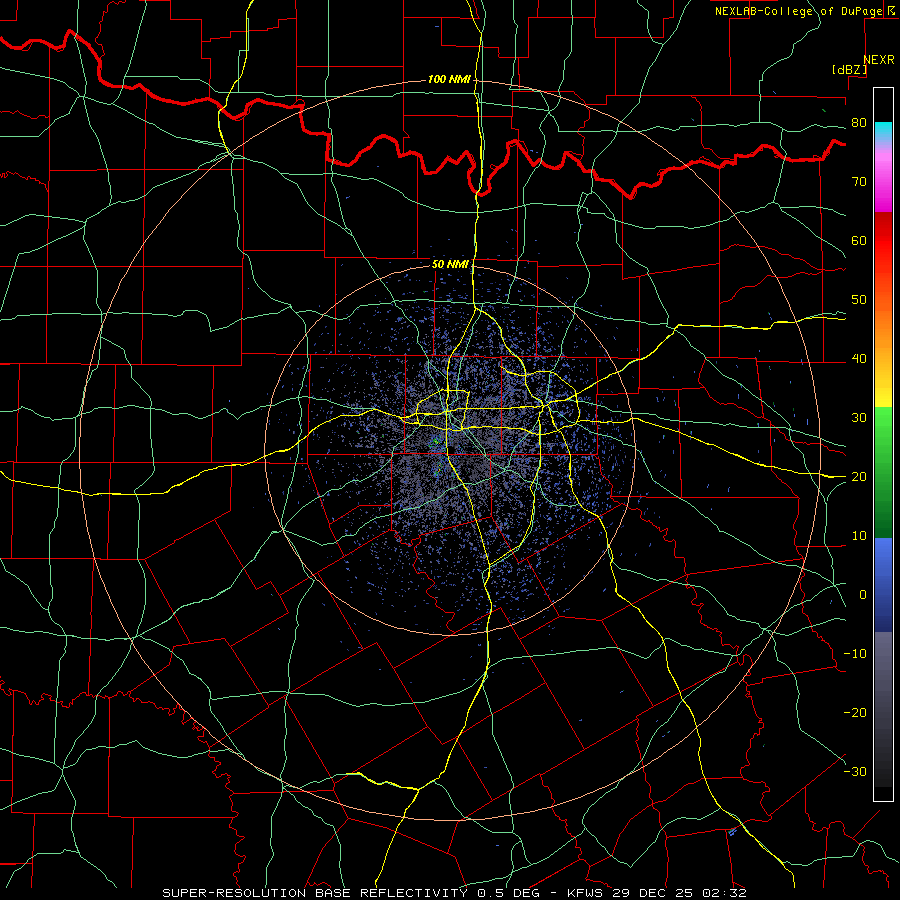This screenshot has height=900, width=900.
Task: Click the 0 value on dBZ scale
Action: [863, 596]
